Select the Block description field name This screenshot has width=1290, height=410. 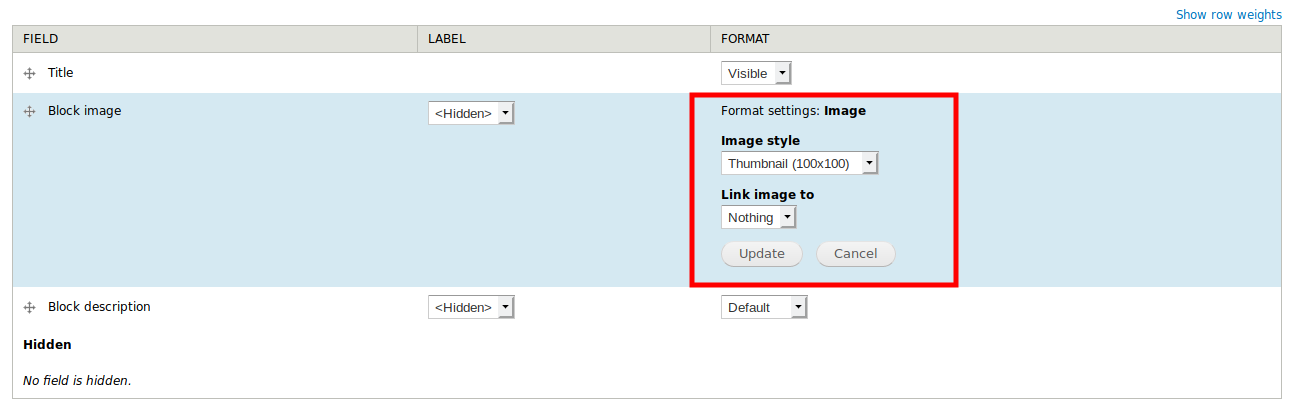pos(99,307)
